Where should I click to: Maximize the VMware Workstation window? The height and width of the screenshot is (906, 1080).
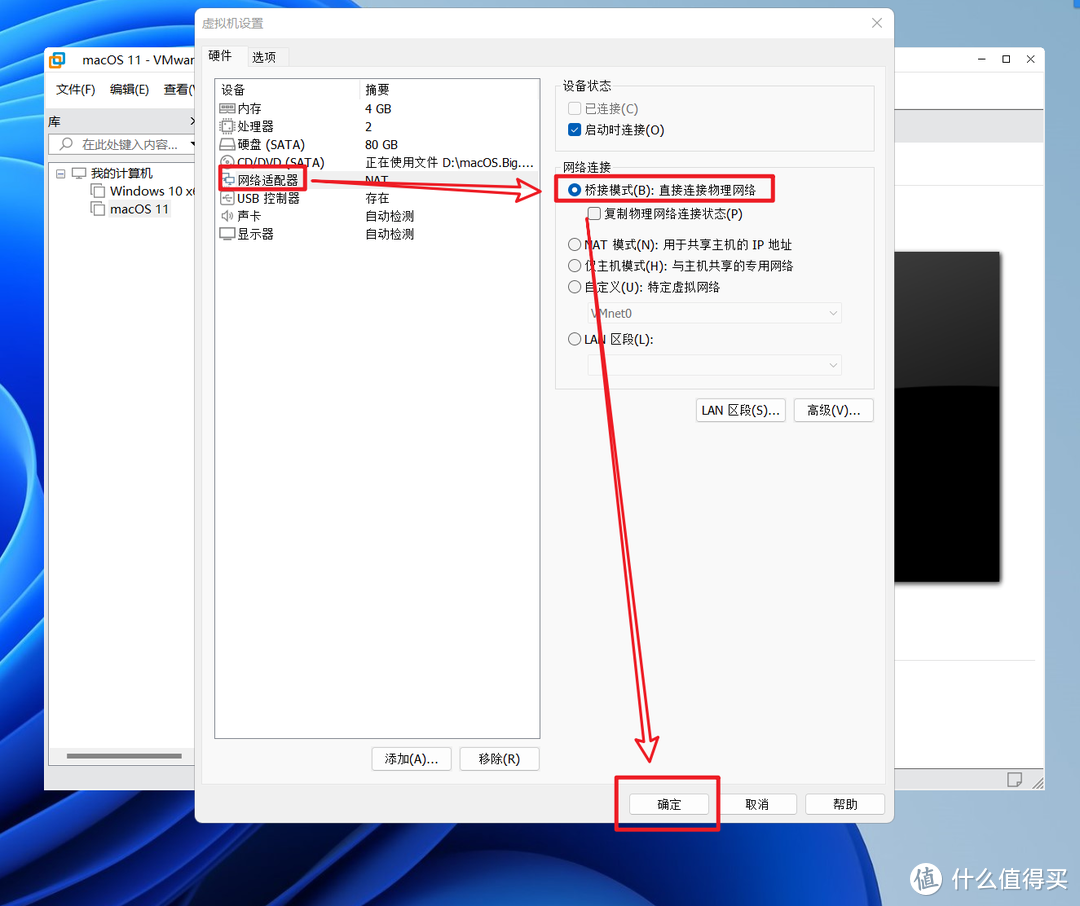click(1006, 59)
